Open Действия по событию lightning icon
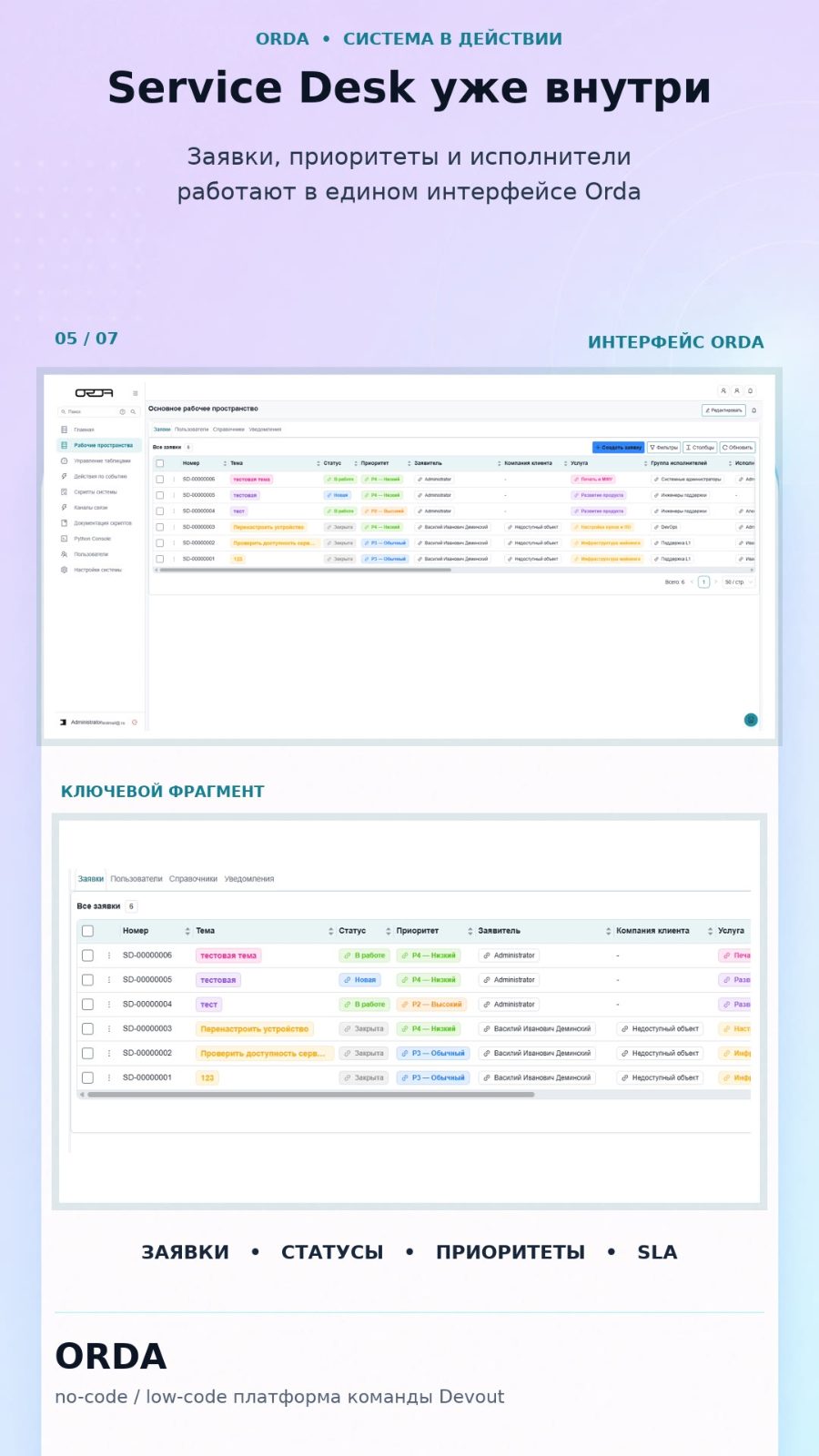This screenshot has width=819, height=1456. (x=64, y=476)
